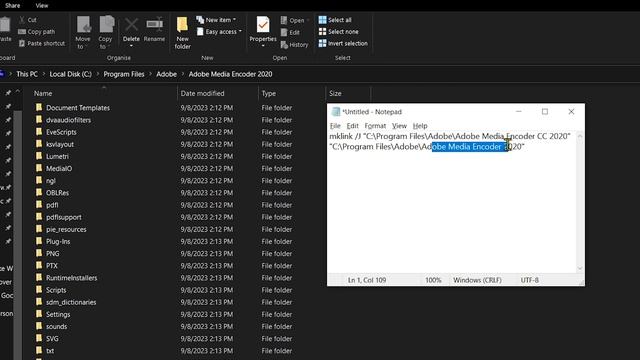
Task: Click the Notepad scrollbar up arrow
Action: 580,136
